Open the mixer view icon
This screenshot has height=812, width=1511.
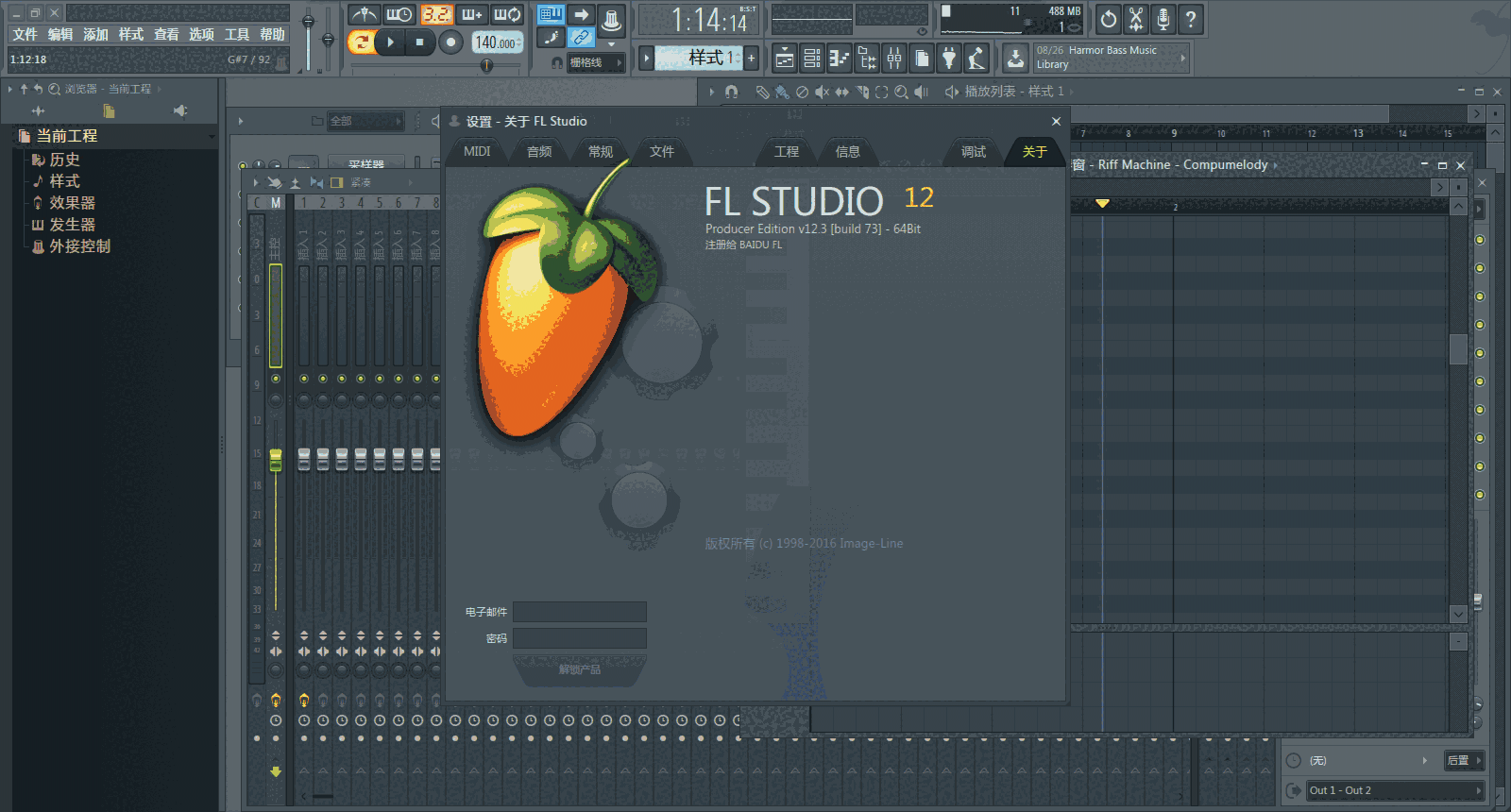893,59
